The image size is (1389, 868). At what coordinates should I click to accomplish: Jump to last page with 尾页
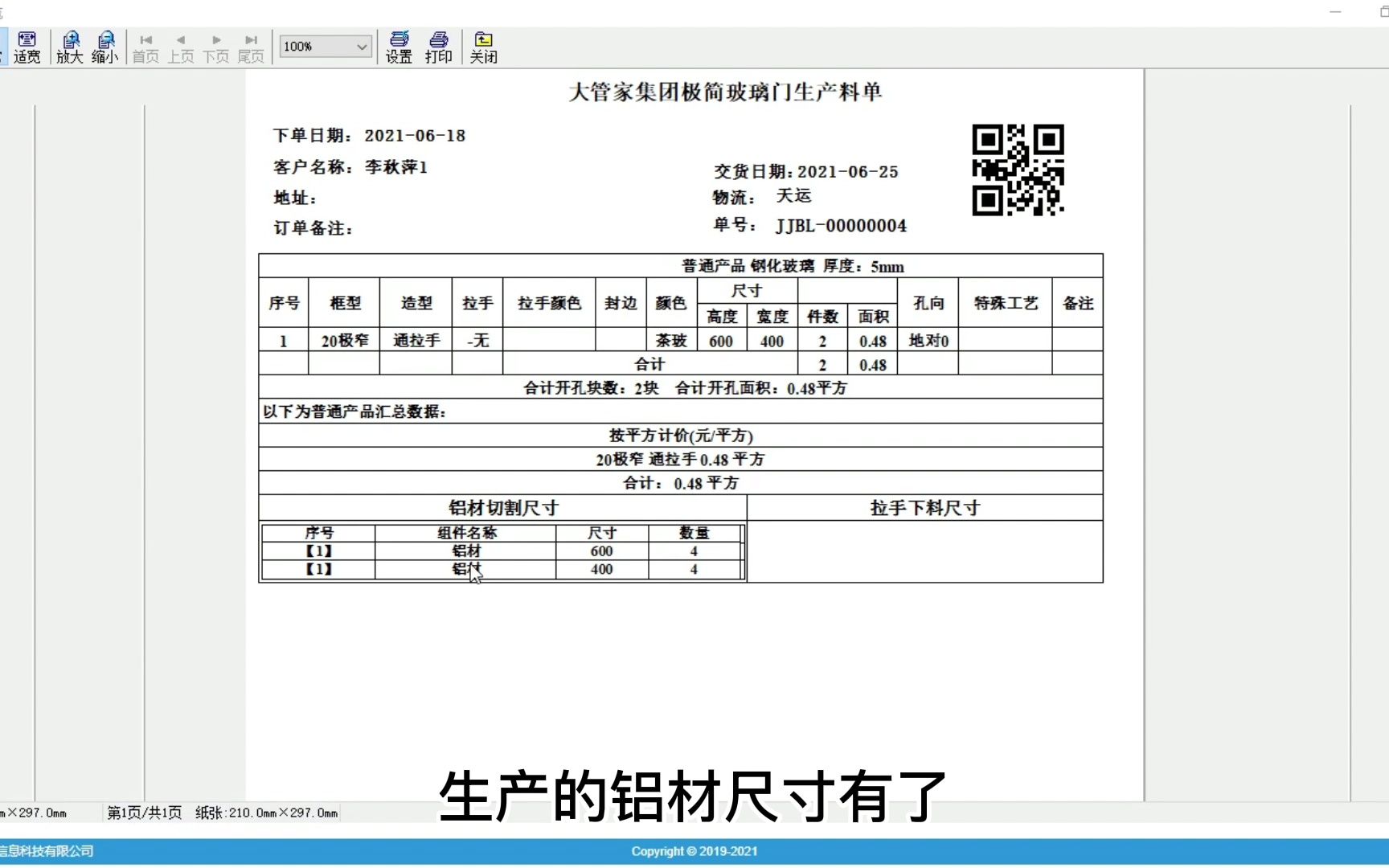[252, 48]
